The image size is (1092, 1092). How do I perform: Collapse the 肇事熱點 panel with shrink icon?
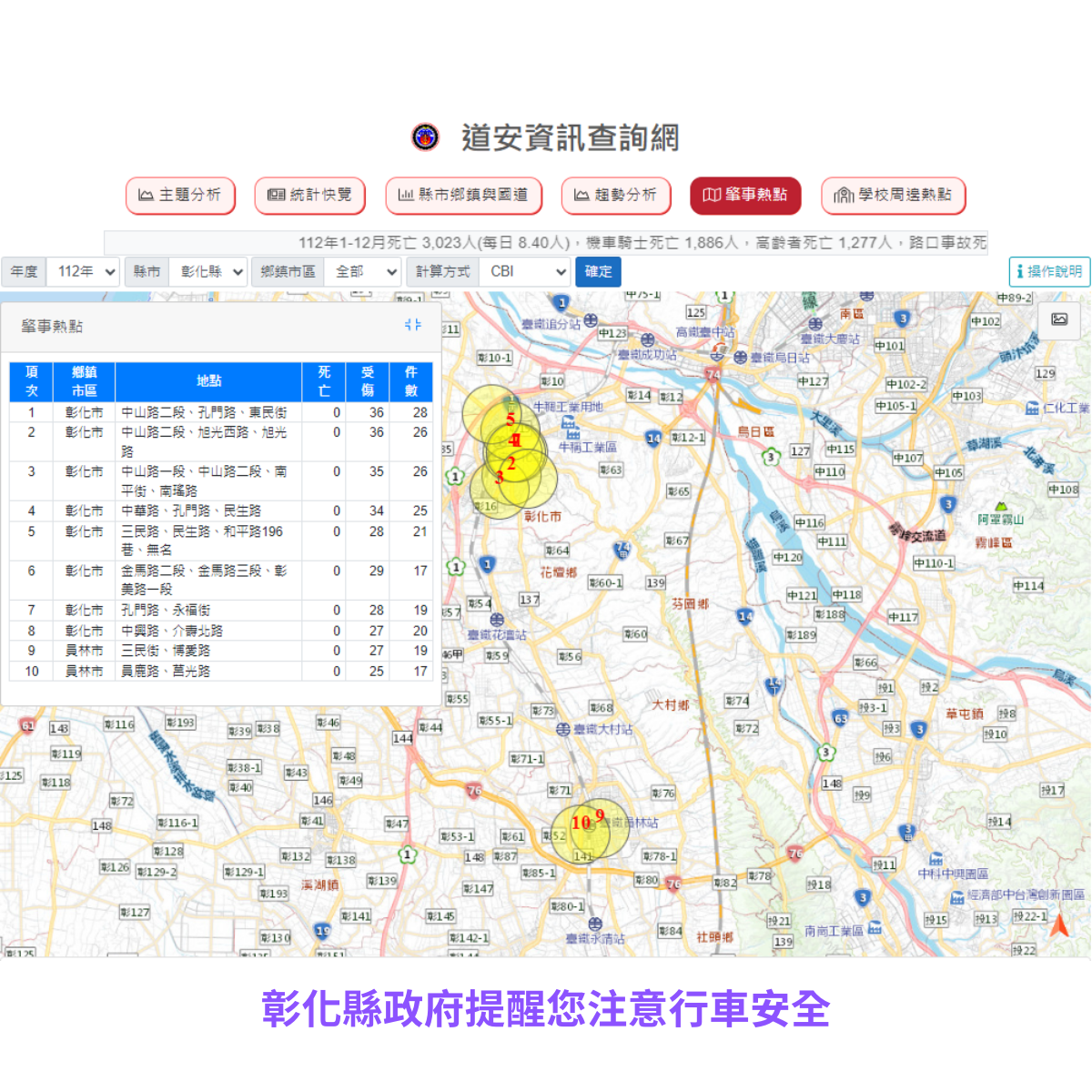(413, 325)
